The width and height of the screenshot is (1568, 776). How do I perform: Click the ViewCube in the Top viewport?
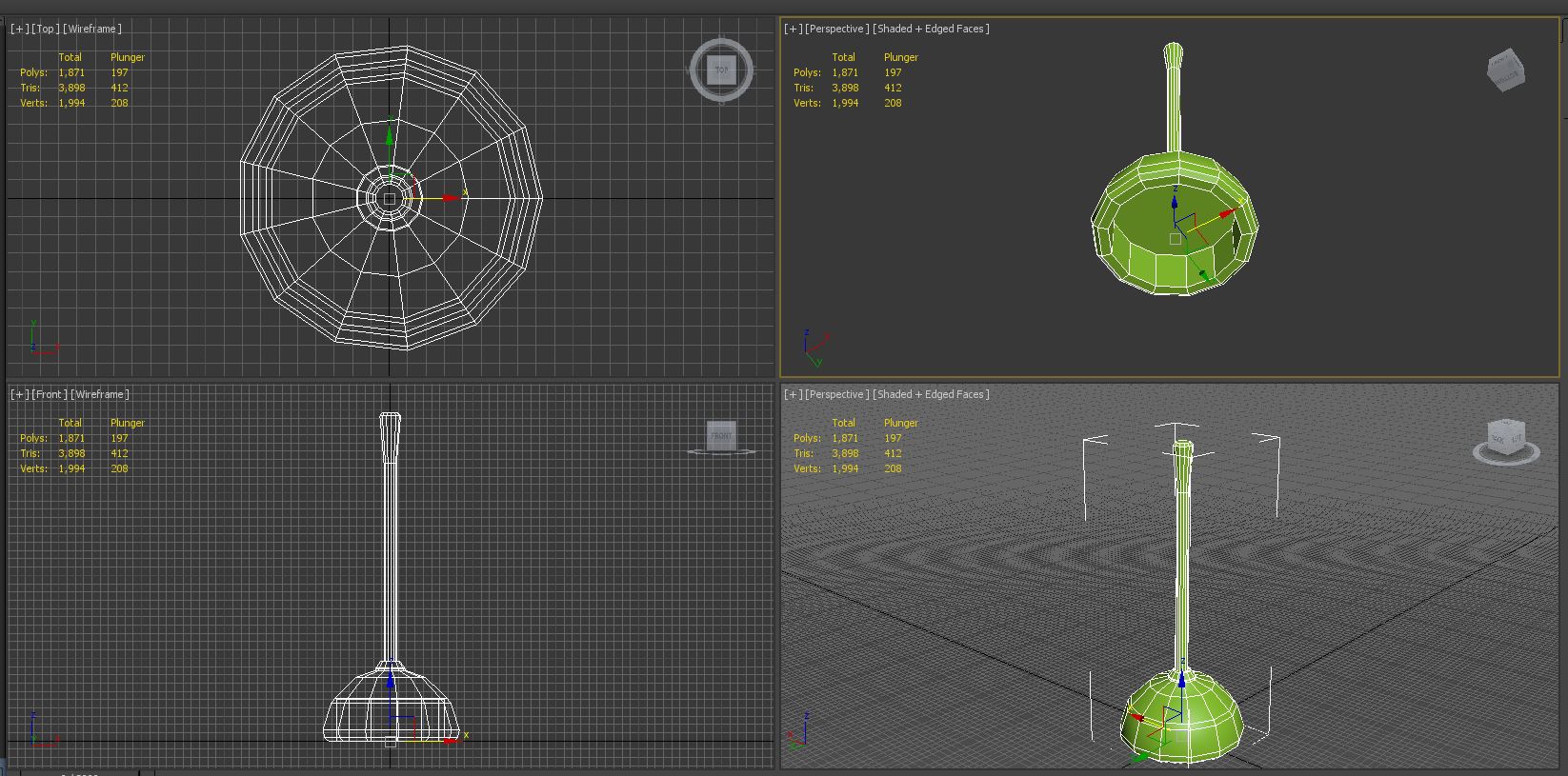click(721, 70)
